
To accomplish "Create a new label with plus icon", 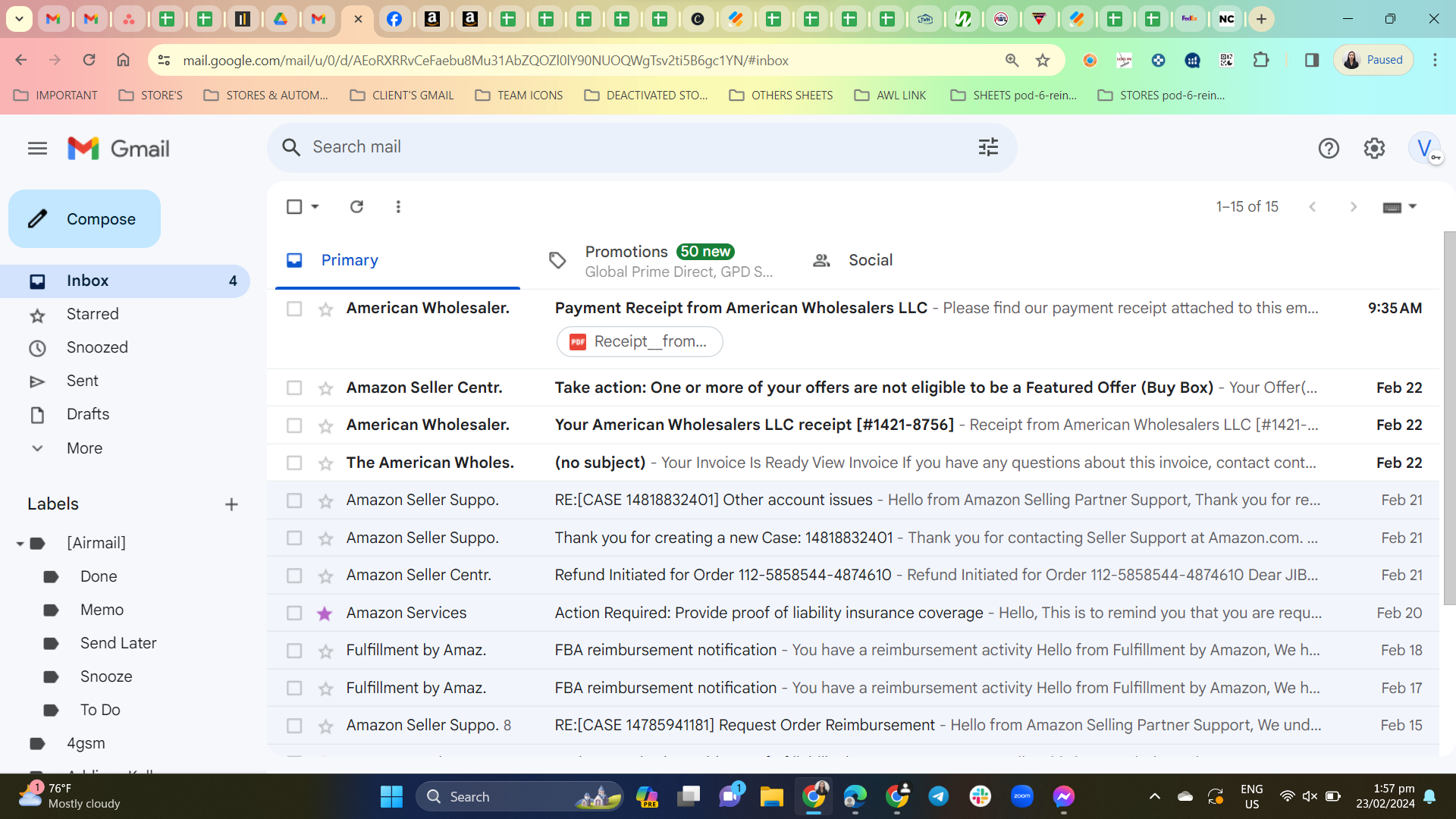I will (x=232, y=504).
